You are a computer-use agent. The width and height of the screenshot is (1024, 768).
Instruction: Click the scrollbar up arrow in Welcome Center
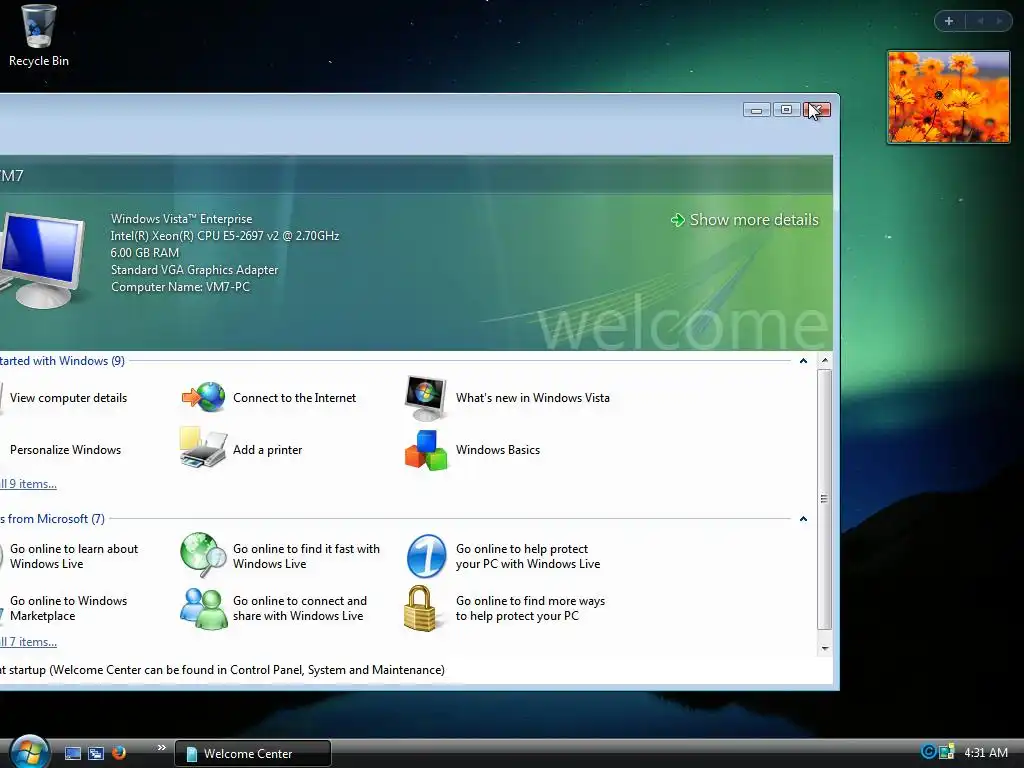[825, 360]
